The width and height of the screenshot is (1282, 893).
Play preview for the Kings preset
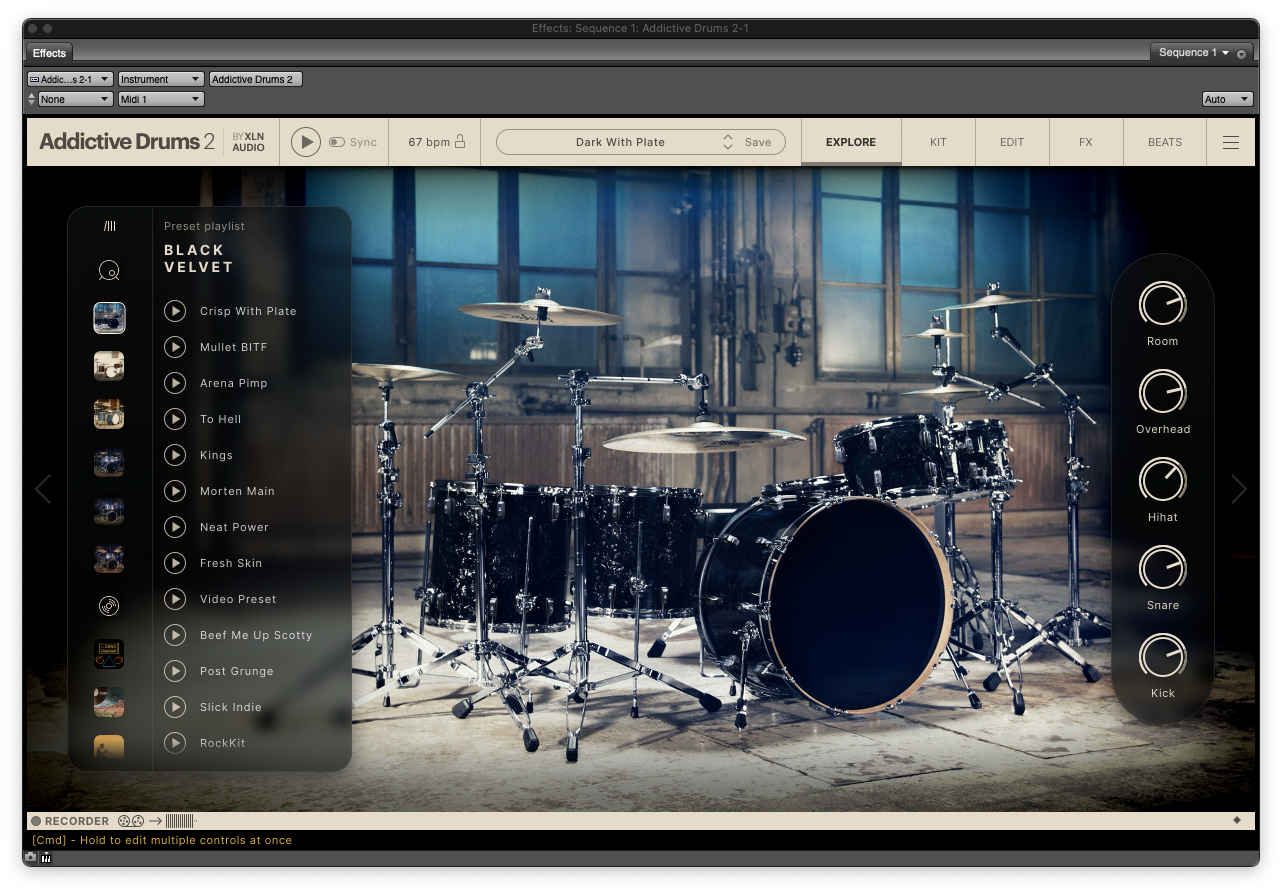pos(175,455)
